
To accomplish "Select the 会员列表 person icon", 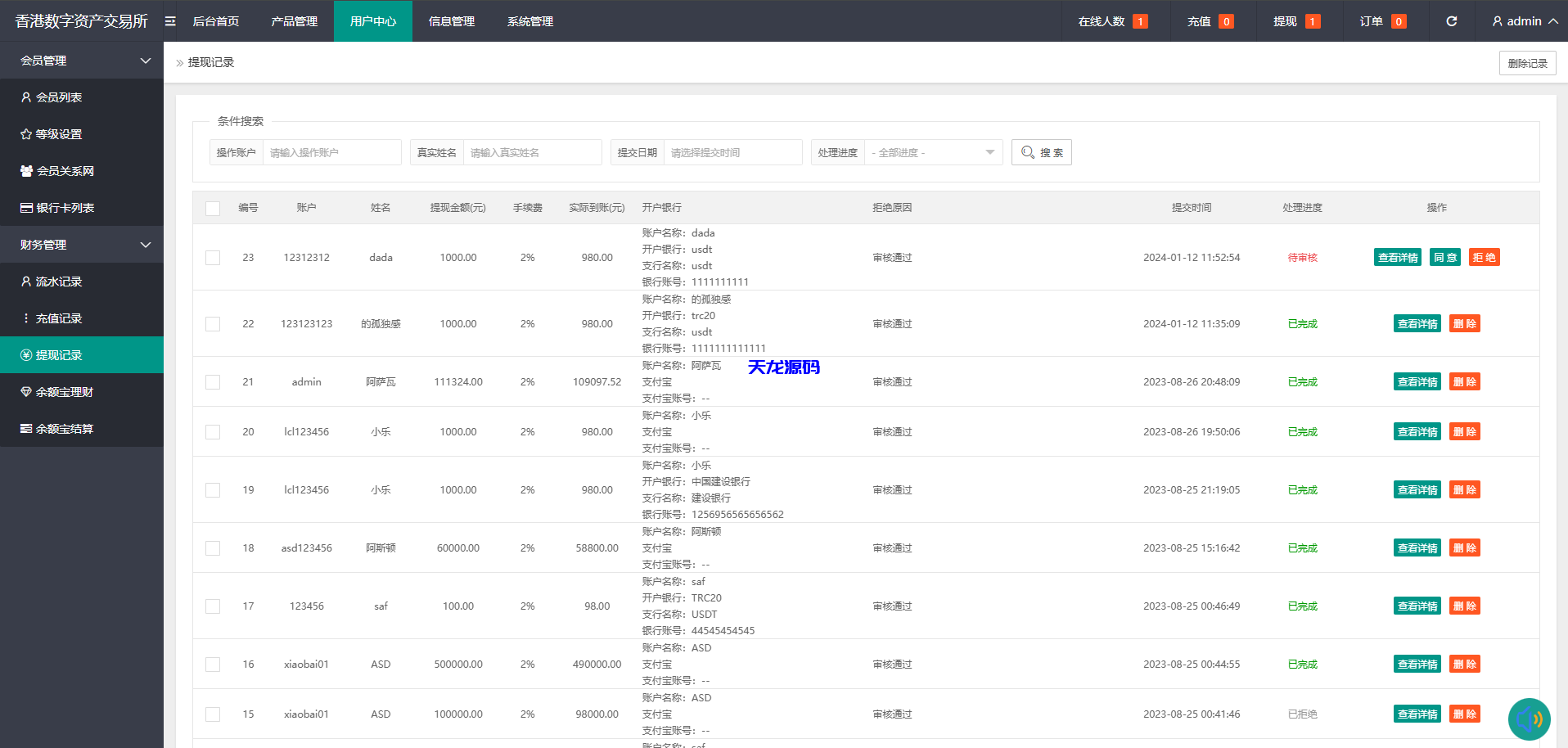I will coord(25,97).
